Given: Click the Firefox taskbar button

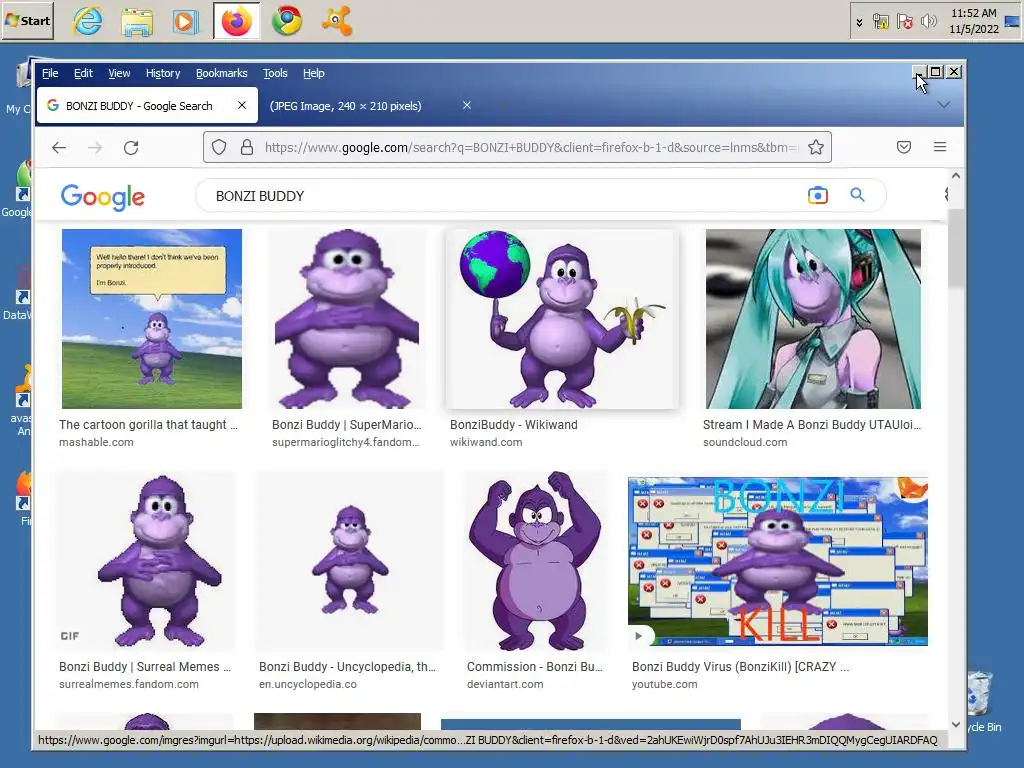Looking at the screenshot, I should coord(236,21).
